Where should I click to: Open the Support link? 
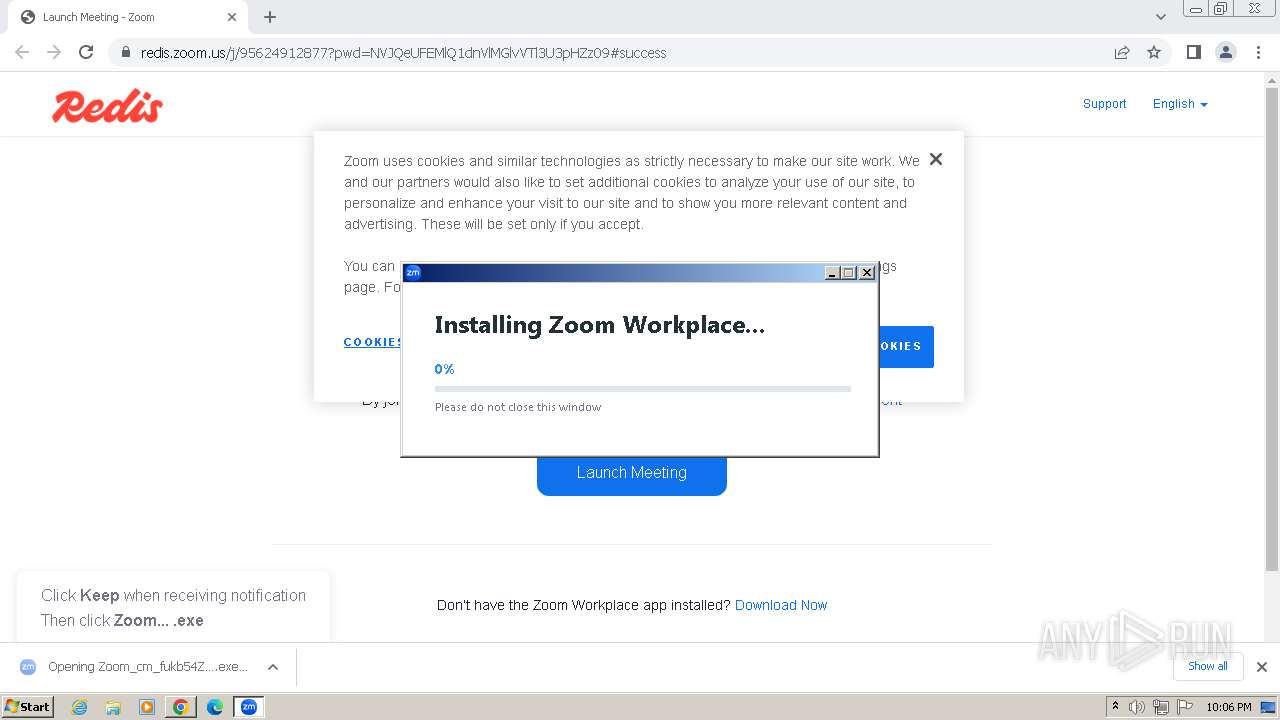coord(1104,104)
